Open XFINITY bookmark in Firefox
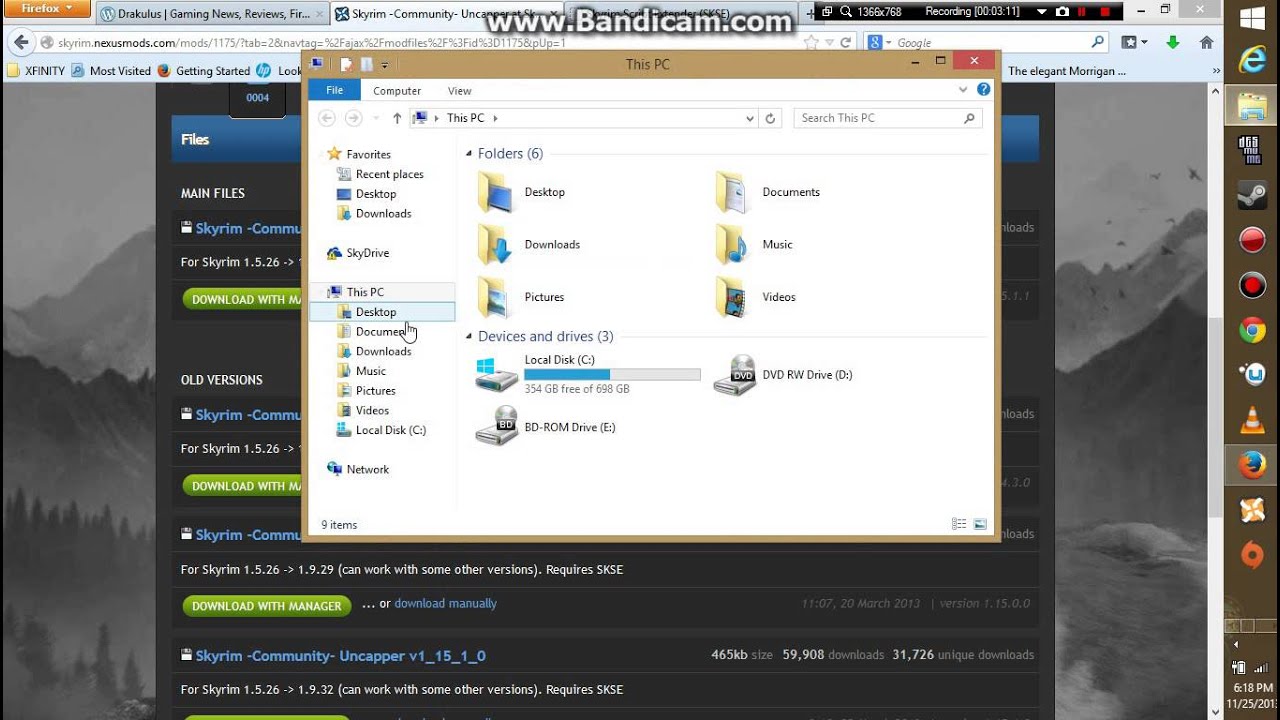The image size is (1280, 720). click(x=36, y=71)
